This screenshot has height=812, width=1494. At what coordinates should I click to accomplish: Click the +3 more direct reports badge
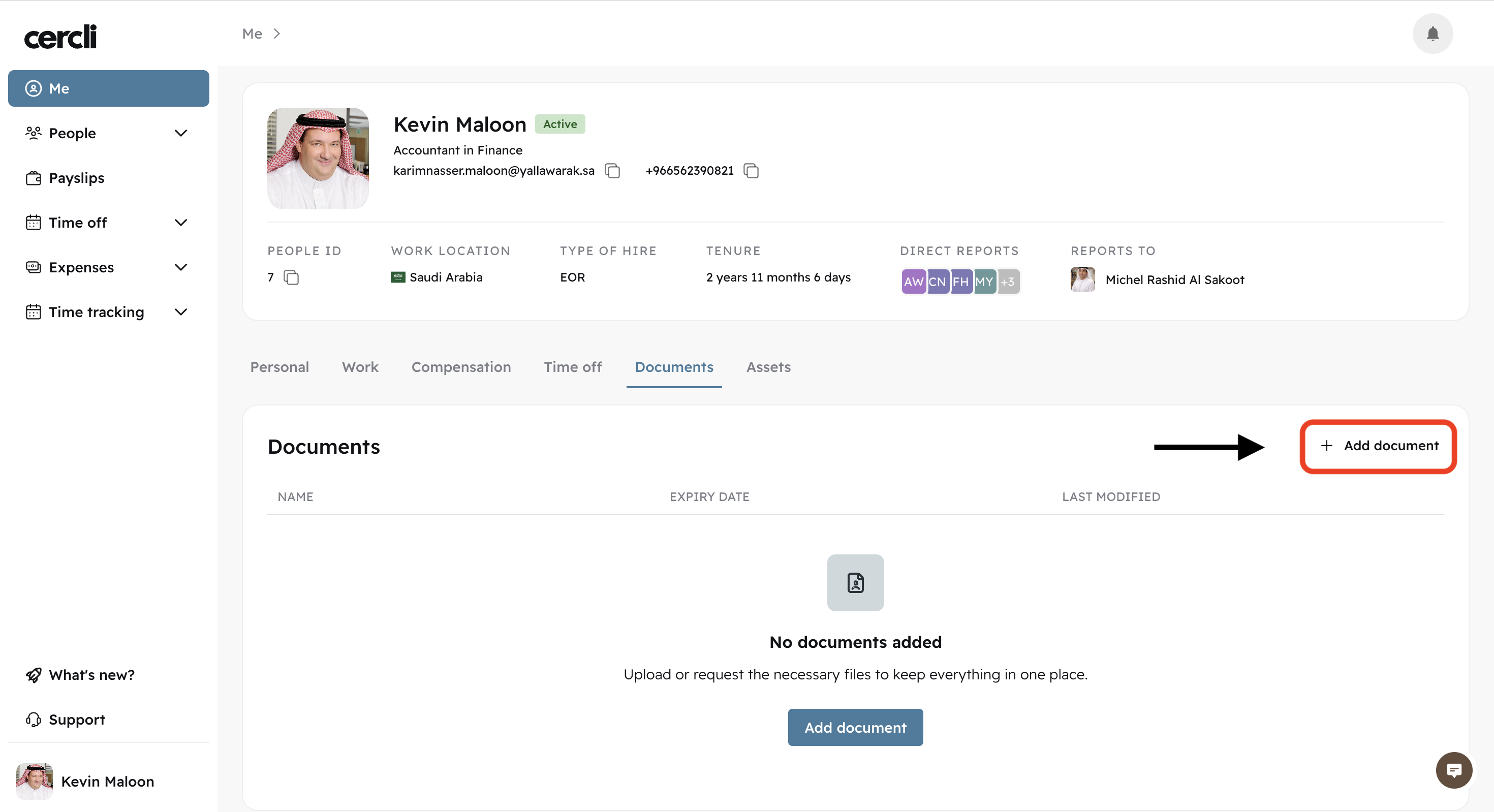[x=1008, y=282]
